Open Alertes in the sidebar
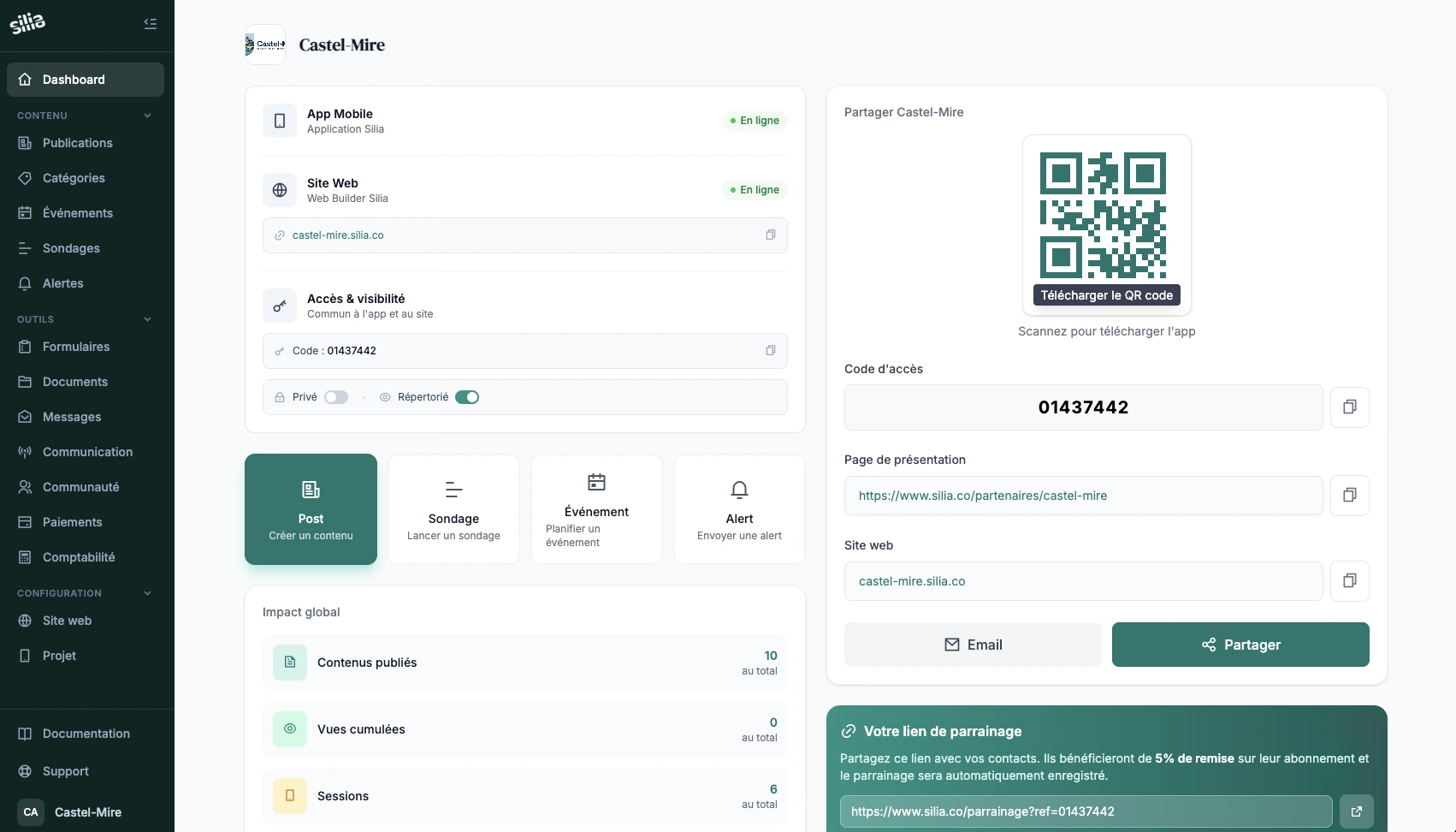Viewport: 1456px width, 832px height. (86, 283)
